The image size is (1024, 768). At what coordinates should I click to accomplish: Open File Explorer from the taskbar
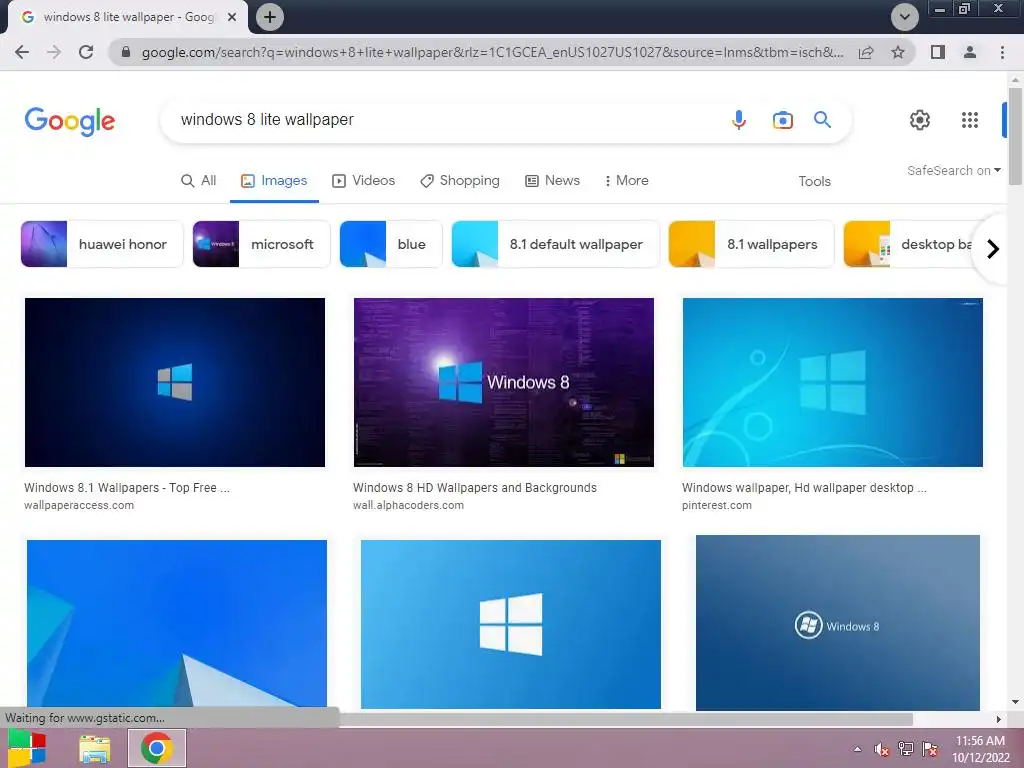tap(95, 749)
